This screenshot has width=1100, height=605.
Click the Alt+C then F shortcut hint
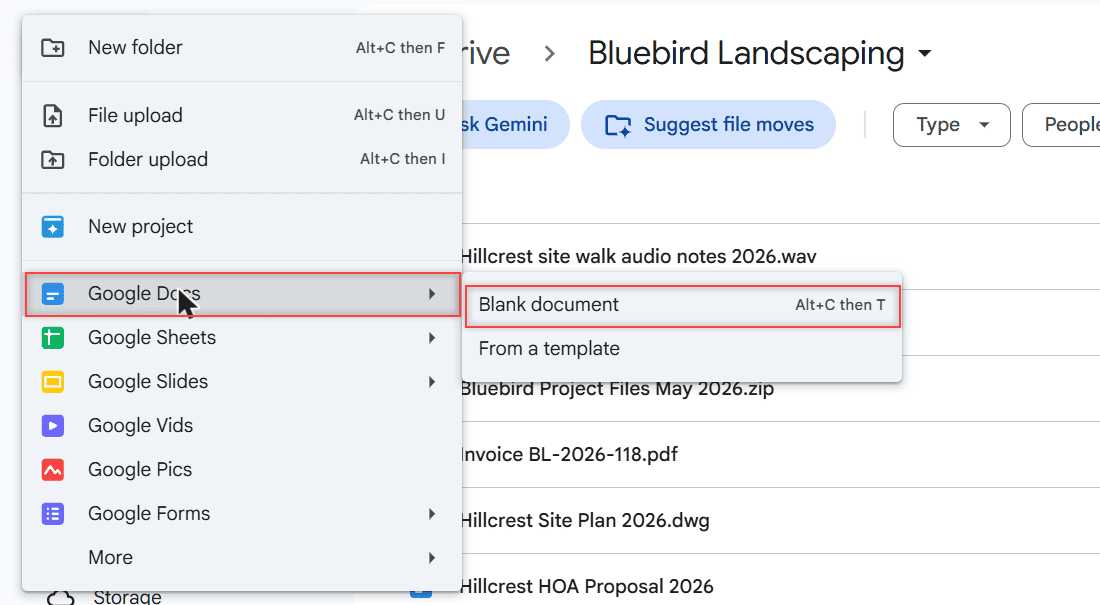pyautogui.click(x=401, y=48)
